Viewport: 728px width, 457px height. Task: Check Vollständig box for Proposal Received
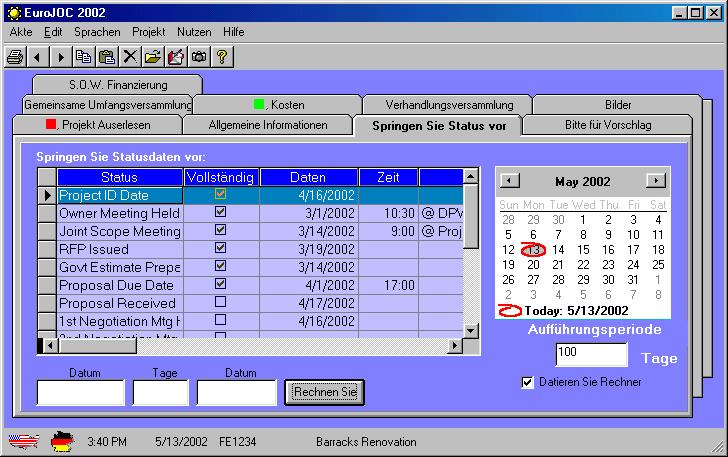[221, 302]
